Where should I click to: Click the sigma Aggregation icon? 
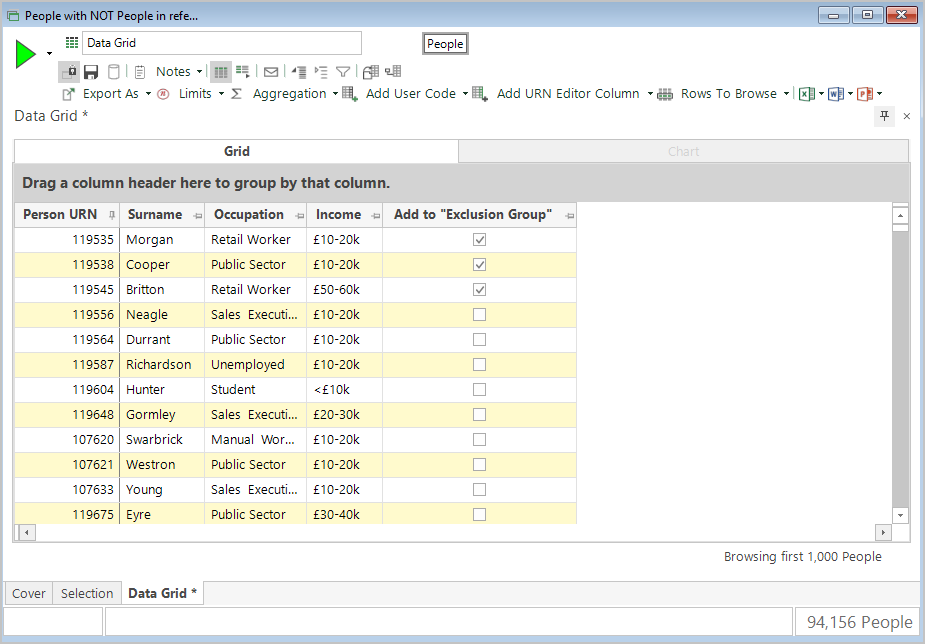[x=237, y=94]
